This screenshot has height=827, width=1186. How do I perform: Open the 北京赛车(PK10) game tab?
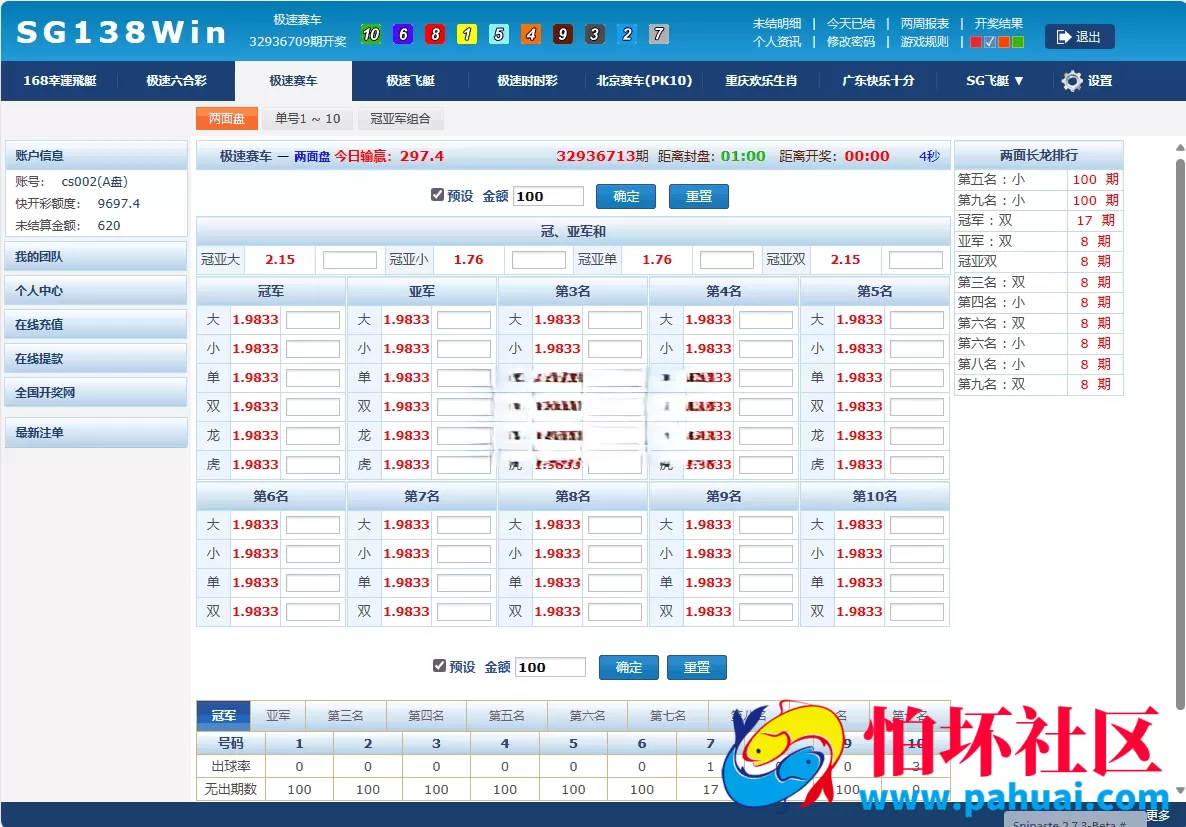tap(644, 81)
